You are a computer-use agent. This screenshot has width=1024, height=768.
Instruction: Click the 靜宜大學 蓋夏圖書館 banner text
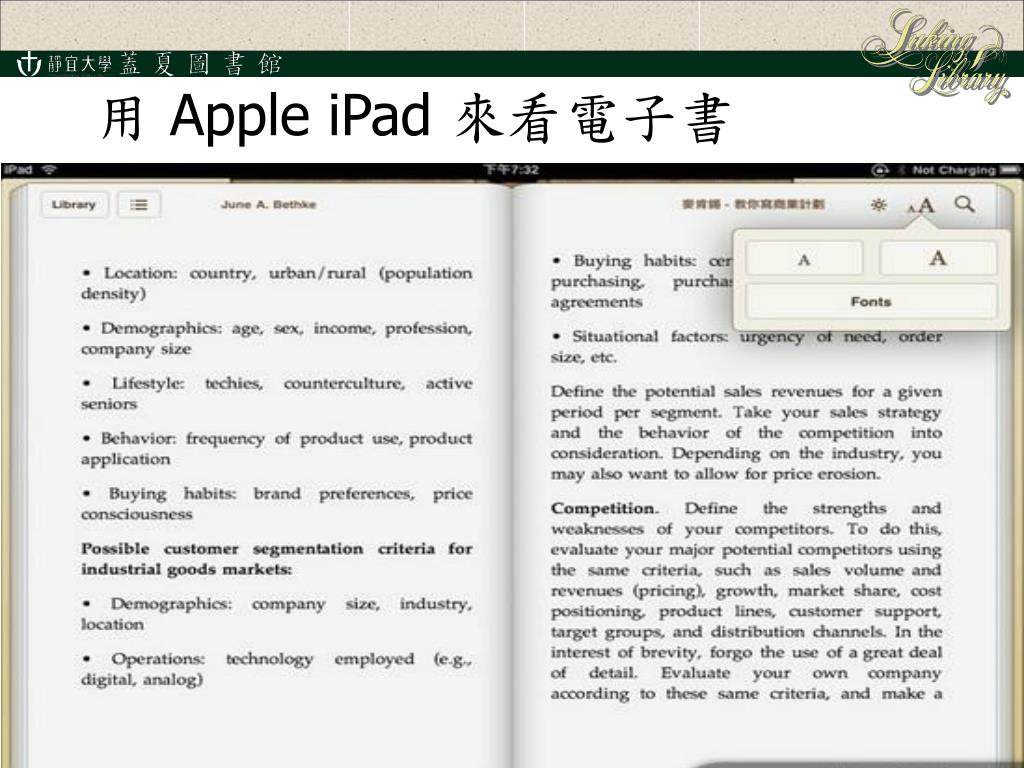click(165, 64)
